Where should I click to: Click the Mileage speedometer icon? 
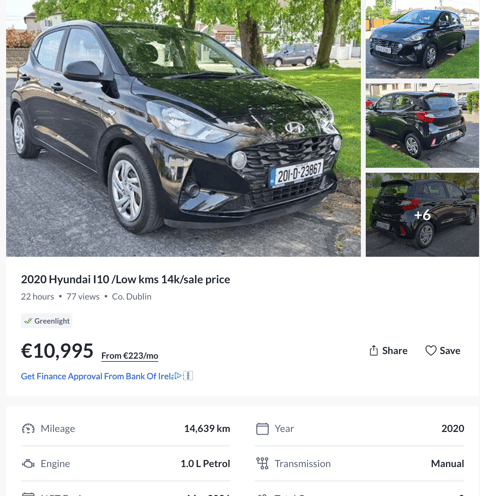point(28,428)
